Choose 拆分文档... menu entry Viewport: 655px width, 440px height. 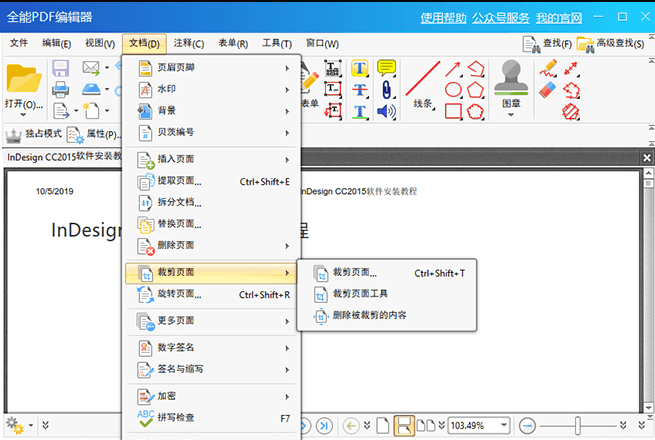pos(213,203)
